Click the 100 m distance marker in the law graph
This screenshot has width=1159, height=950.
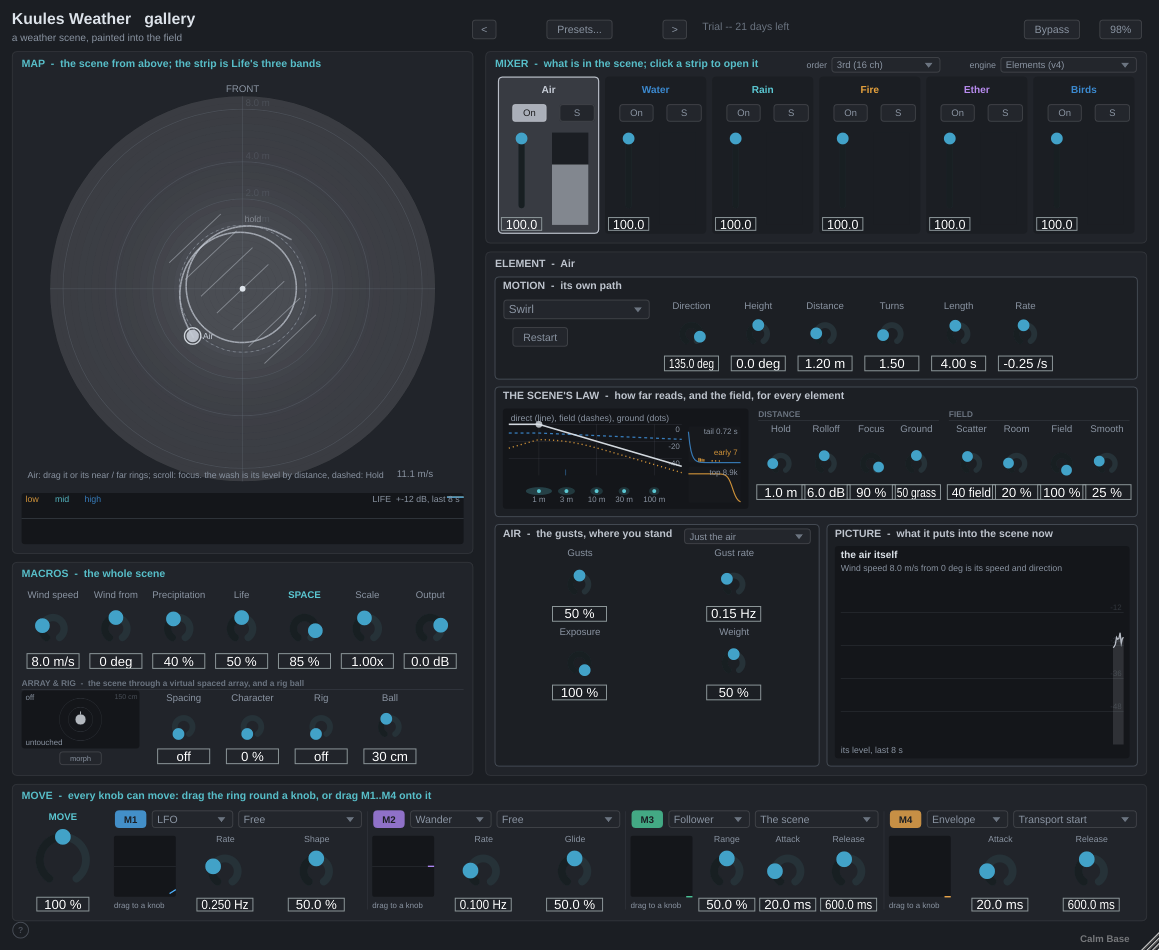pyautogui.click(x=654, y=491)
